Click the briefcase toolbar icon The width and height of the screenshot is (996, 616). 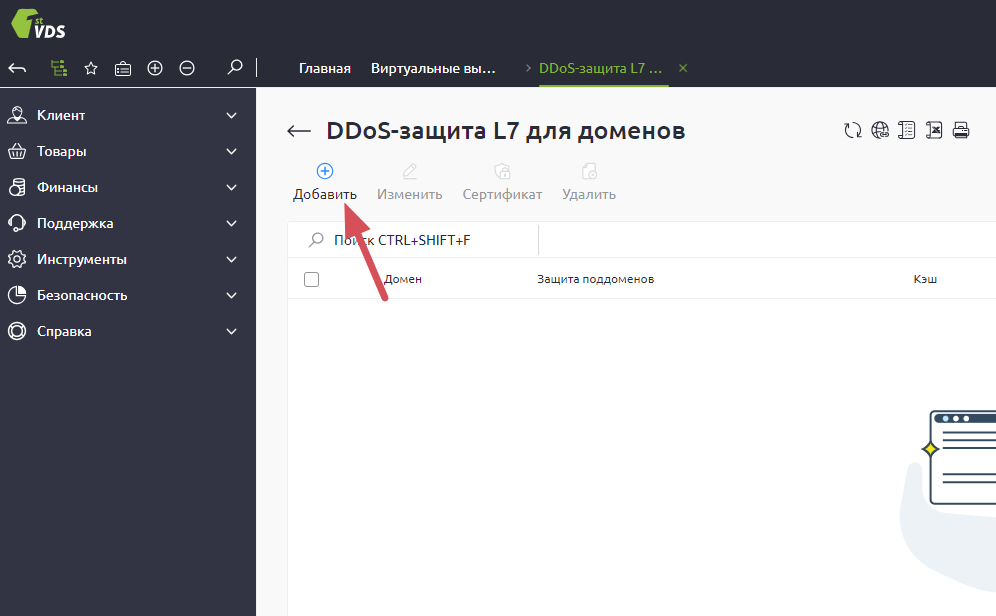tap(123, 69)
